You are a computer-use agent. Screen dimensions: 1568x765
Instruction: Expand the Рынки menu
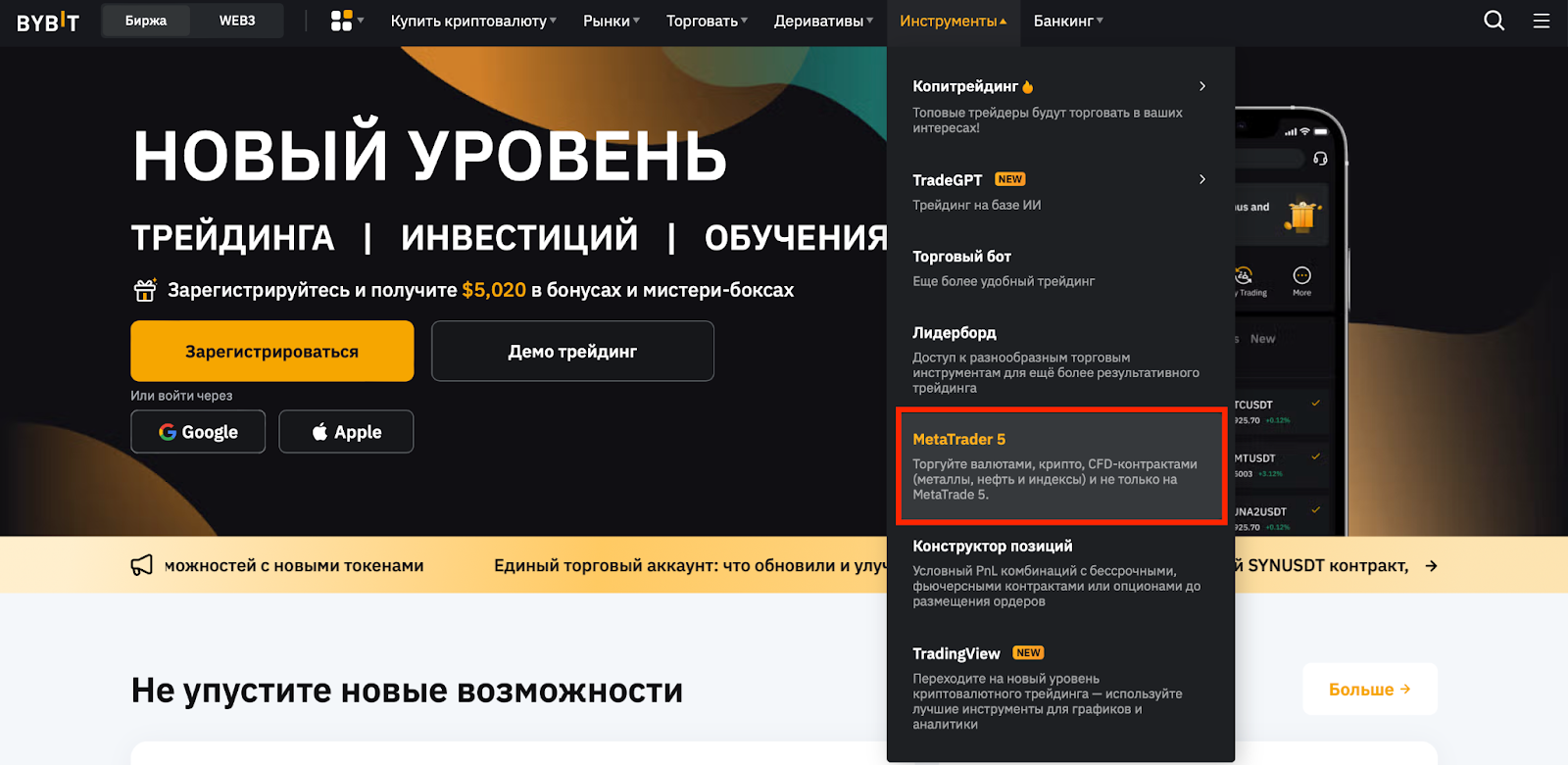(x=612, y=21)
